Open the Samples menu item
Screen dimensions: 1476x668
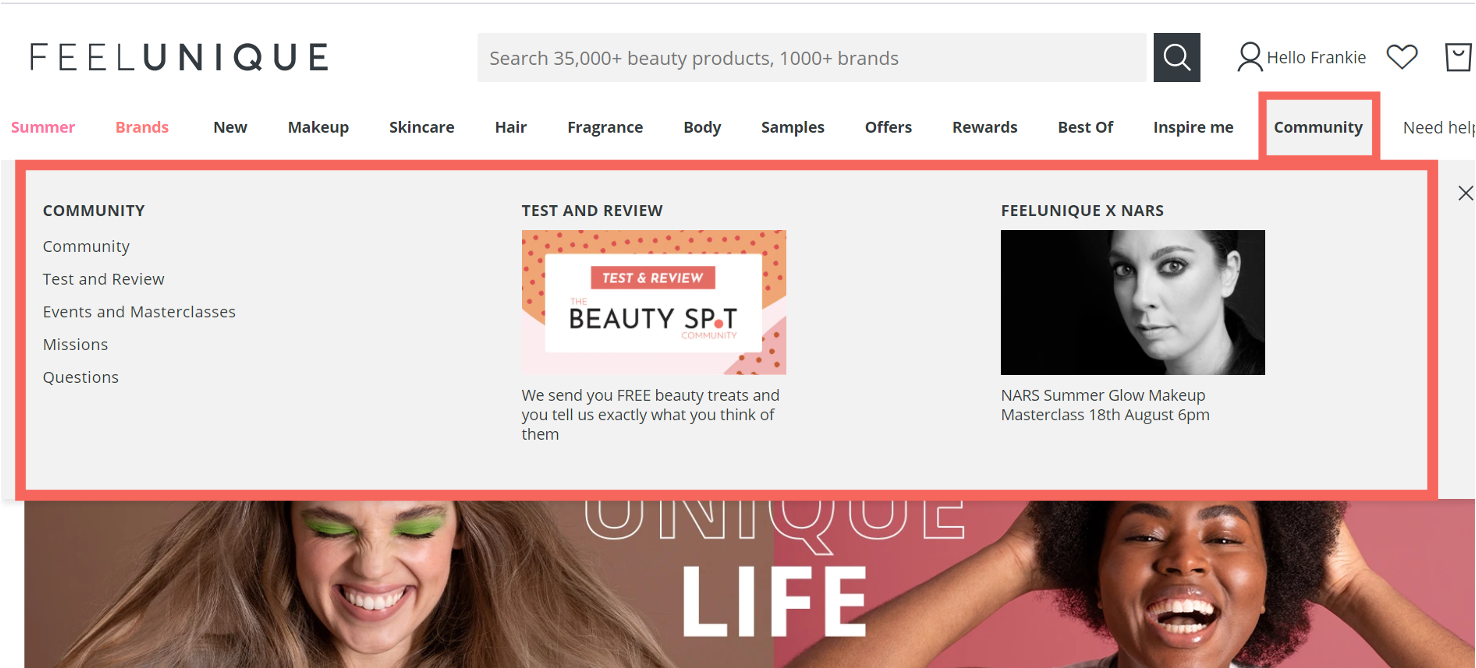coord(792,127)
